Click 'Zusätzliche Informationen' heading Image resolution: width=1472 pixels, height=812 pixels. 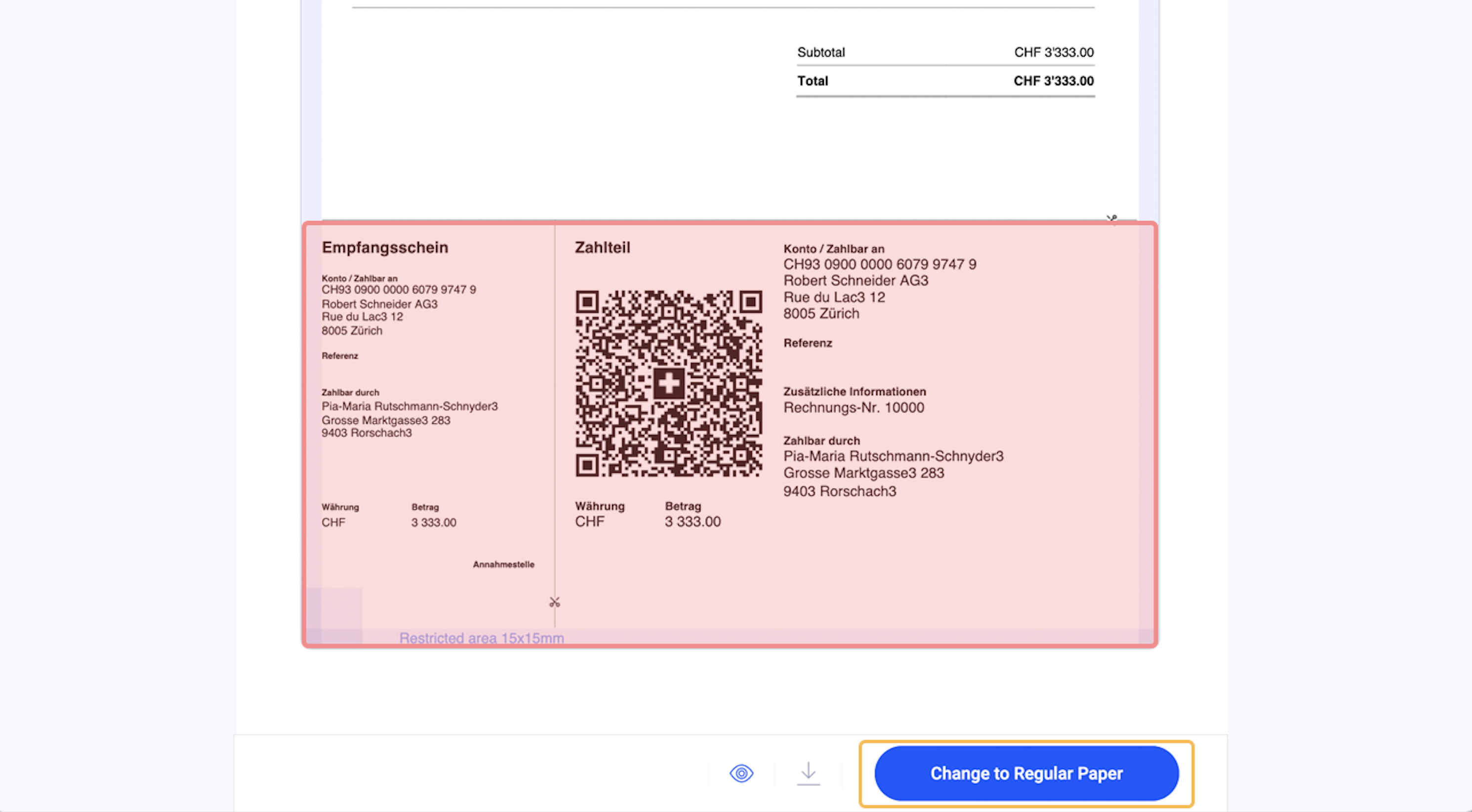pyautogui.click(x=854, y=392)
